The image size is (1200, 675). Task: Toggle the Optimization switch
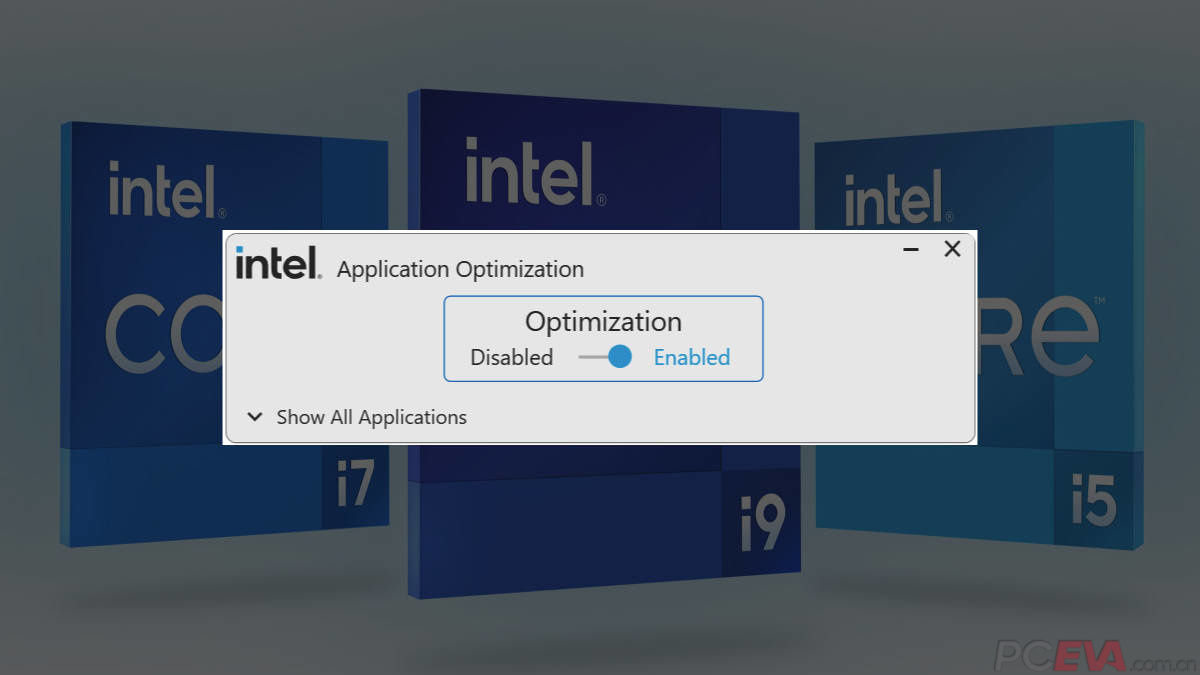606,357
